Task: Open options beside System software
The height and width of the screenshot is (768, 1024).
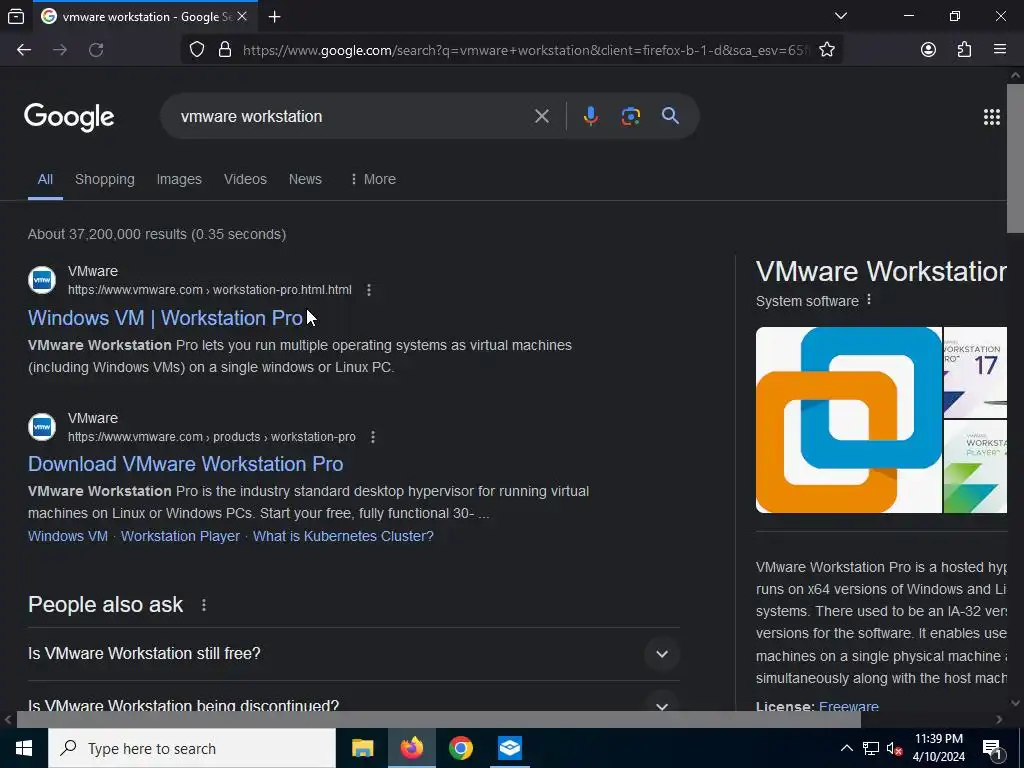Action: tap(869, 300)
